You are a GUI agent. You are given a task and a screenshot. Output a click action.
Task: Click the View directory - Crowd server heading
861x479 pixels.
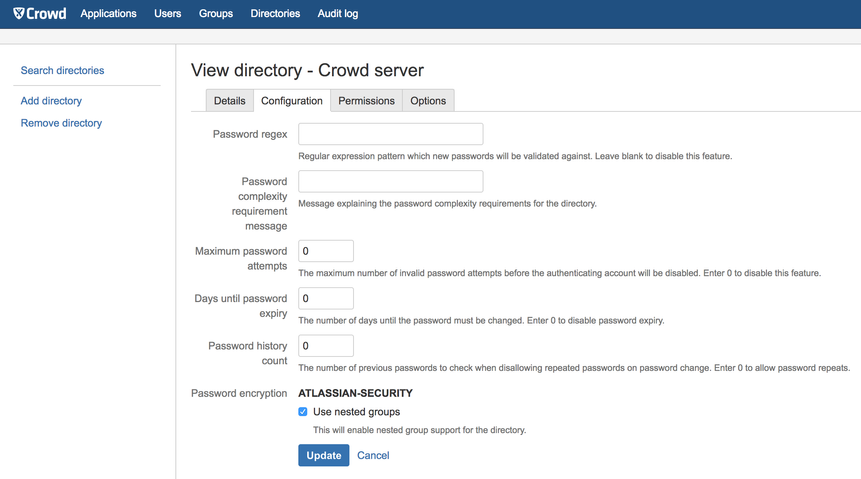pyautogui.click(x=307, y=70)
